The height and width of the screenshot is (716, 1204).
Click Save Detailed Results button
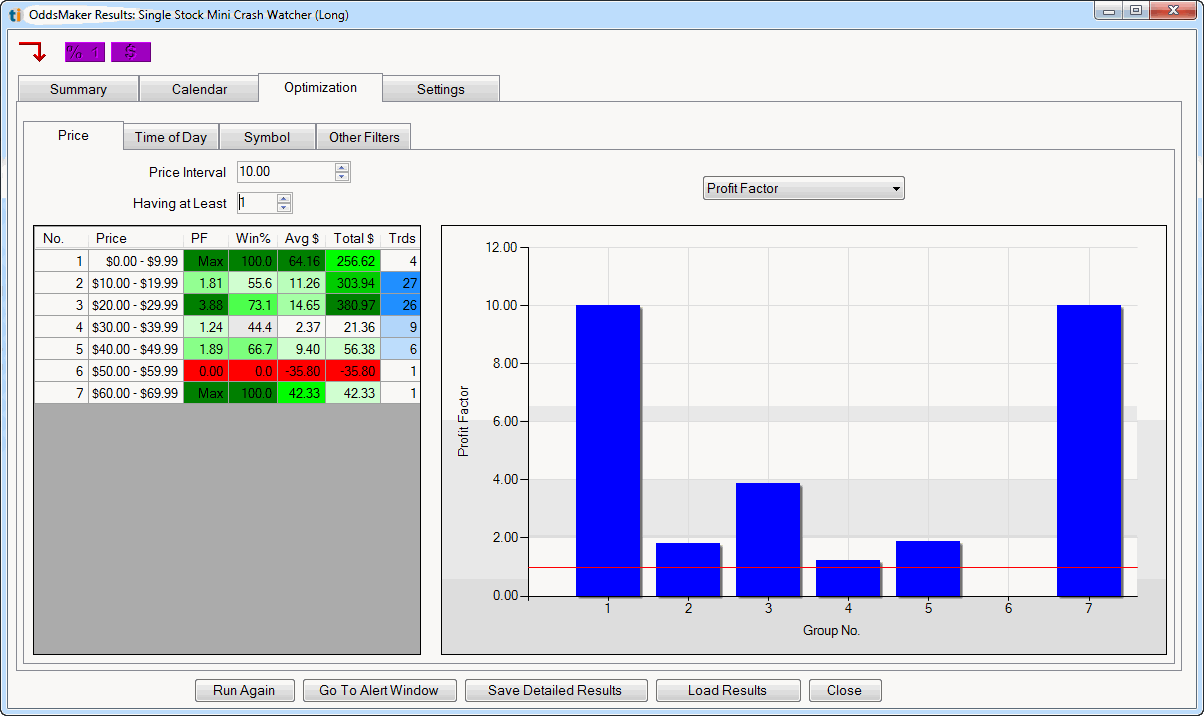point(555,690)
